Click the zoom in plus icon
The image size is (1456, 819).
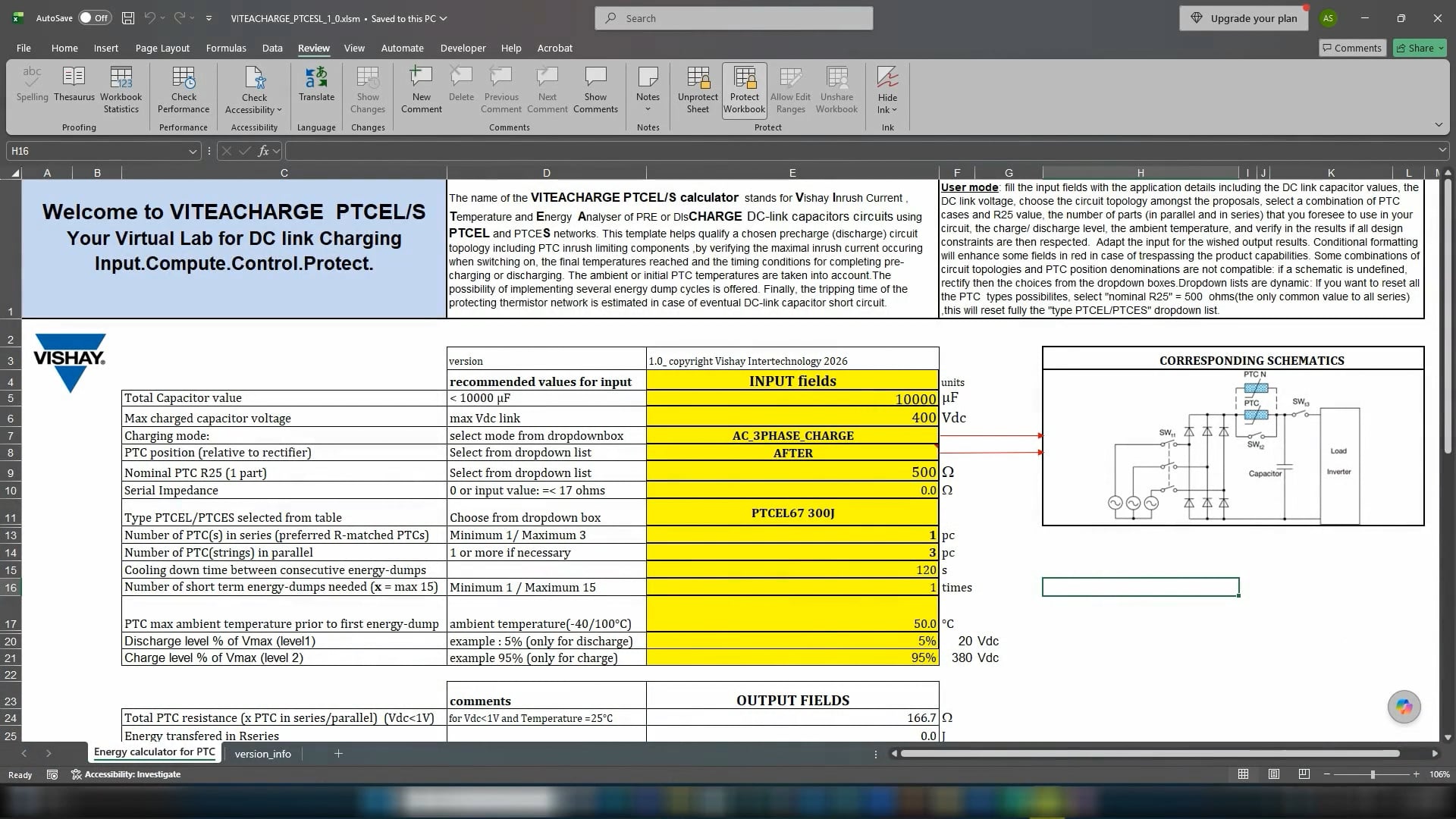[1416, 774]
